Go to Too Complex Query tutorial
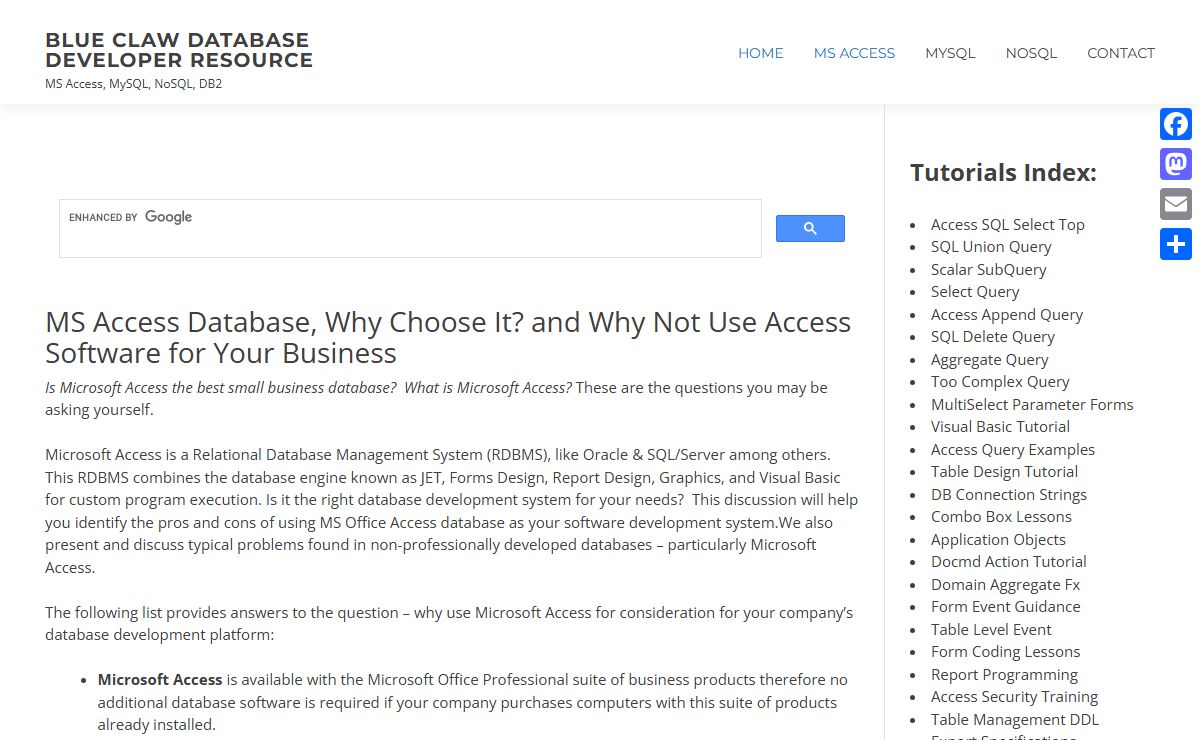The height and width of the screenshot is (740, 1200). (x=1000, y=382)
